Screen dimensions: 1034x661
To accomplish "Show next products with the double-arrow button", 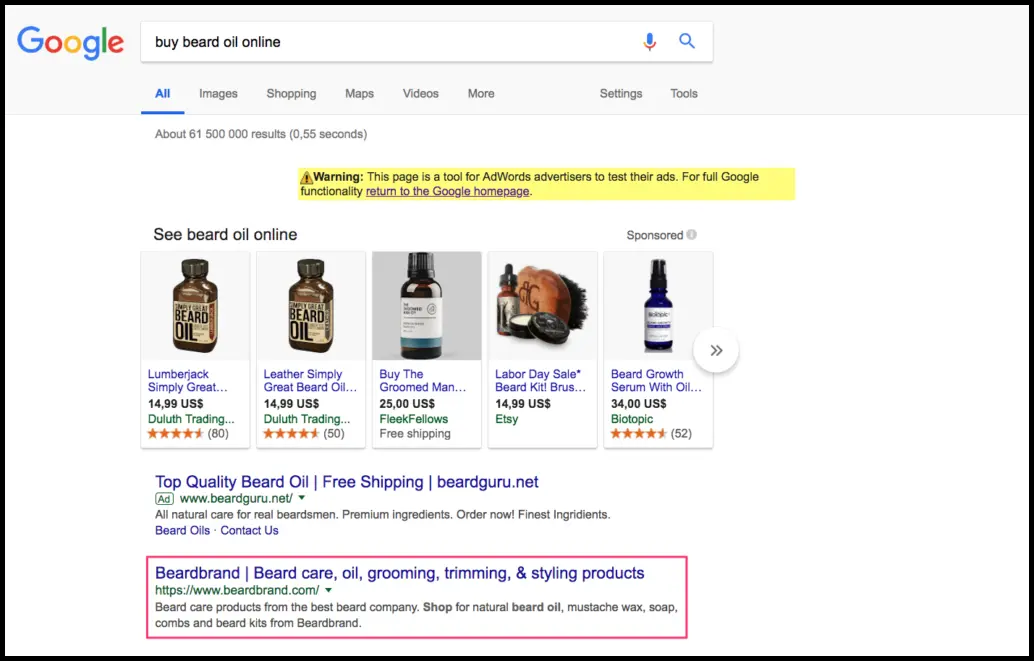I will (716, 350).
